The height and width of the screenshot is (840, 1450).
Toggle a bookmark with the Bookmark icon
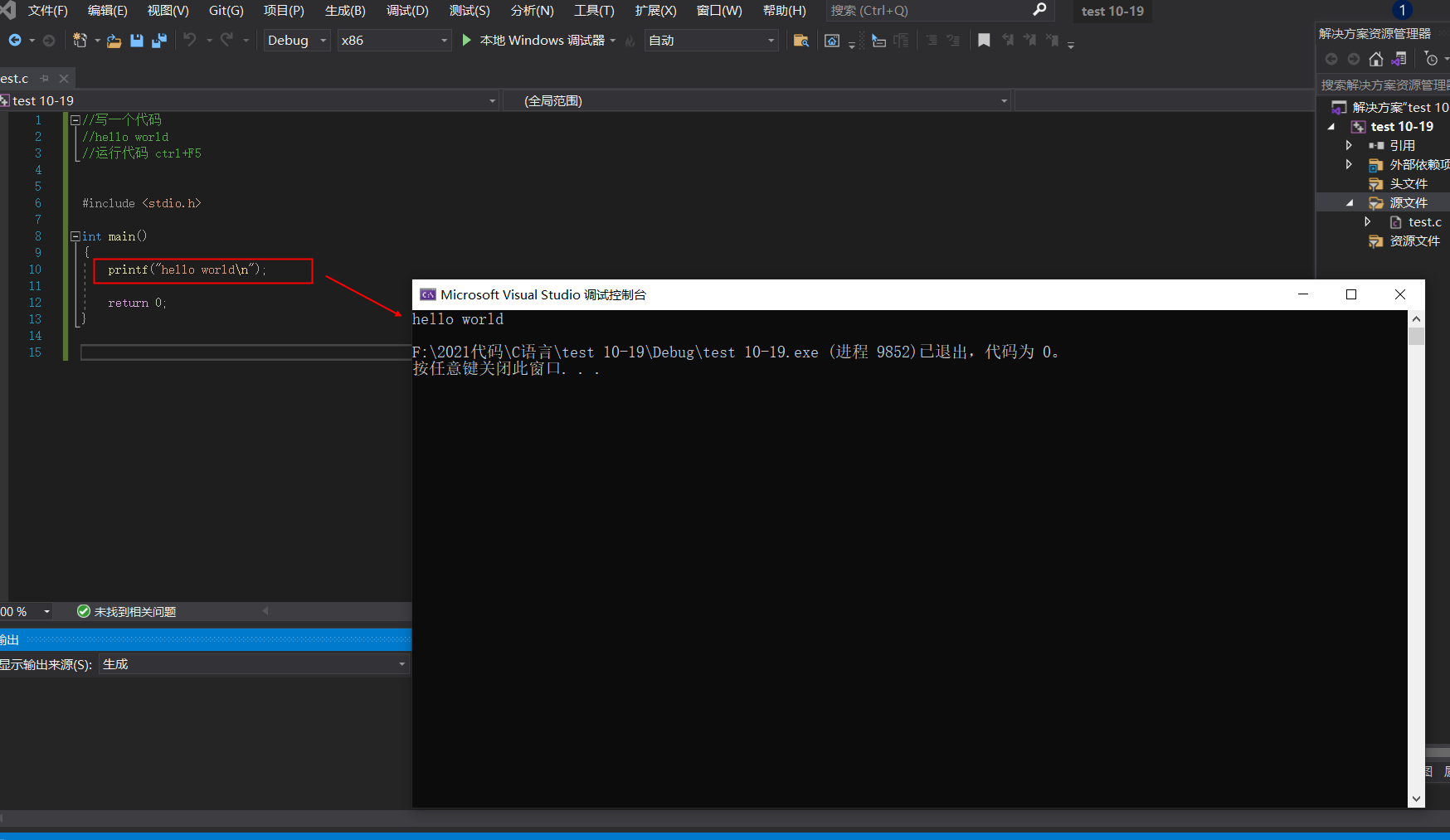(984, 40)
